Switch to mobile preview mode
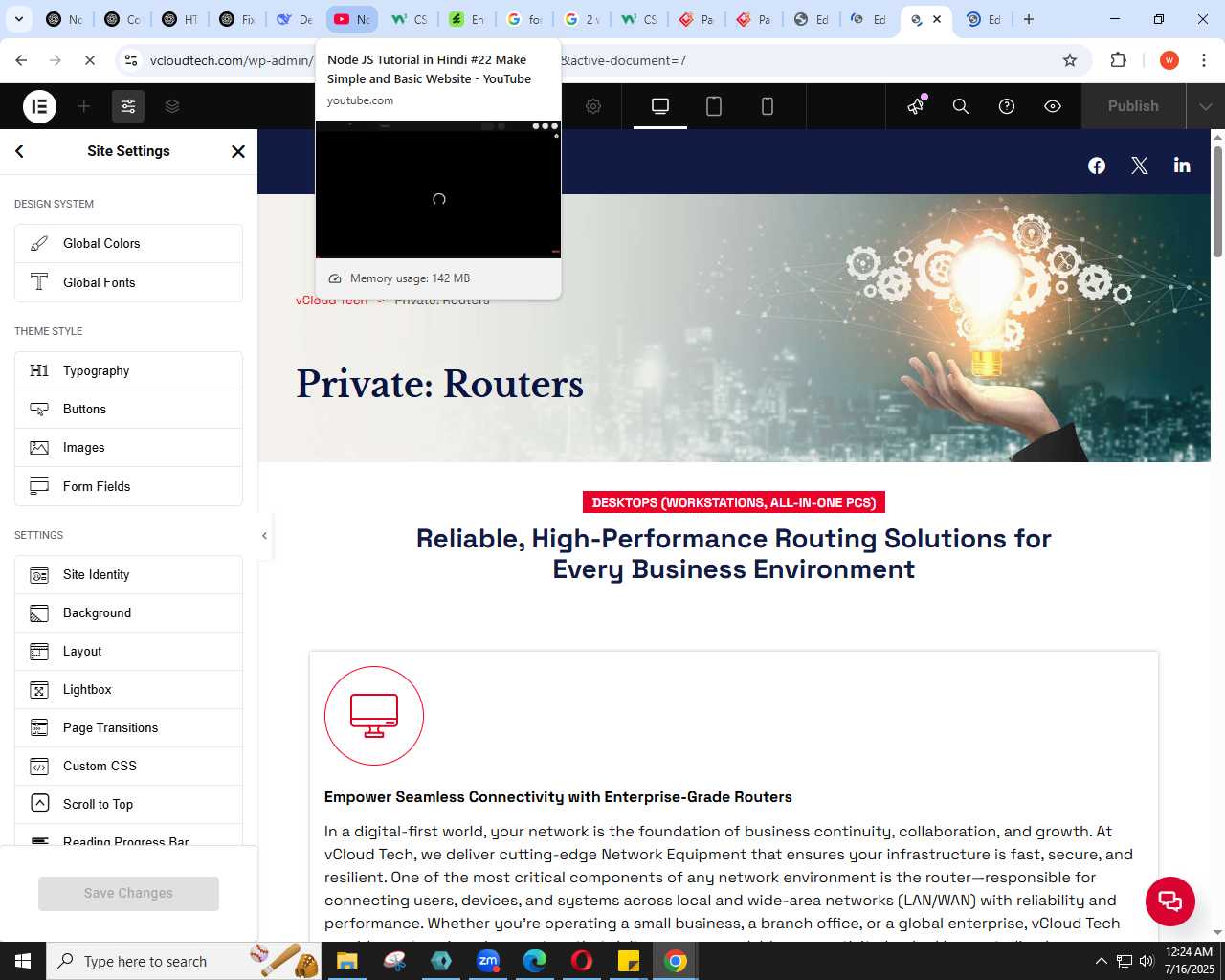This screenshot has width=1225, height=980. tap(768, 106)
